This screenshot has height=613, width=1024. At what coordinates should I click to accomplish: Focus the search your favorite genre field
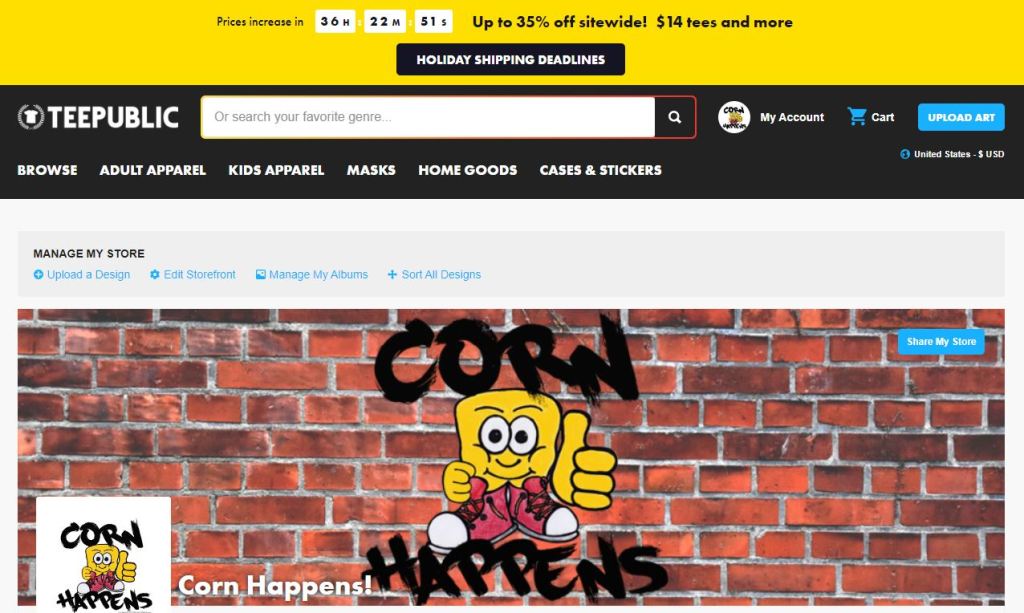[428, 117]
